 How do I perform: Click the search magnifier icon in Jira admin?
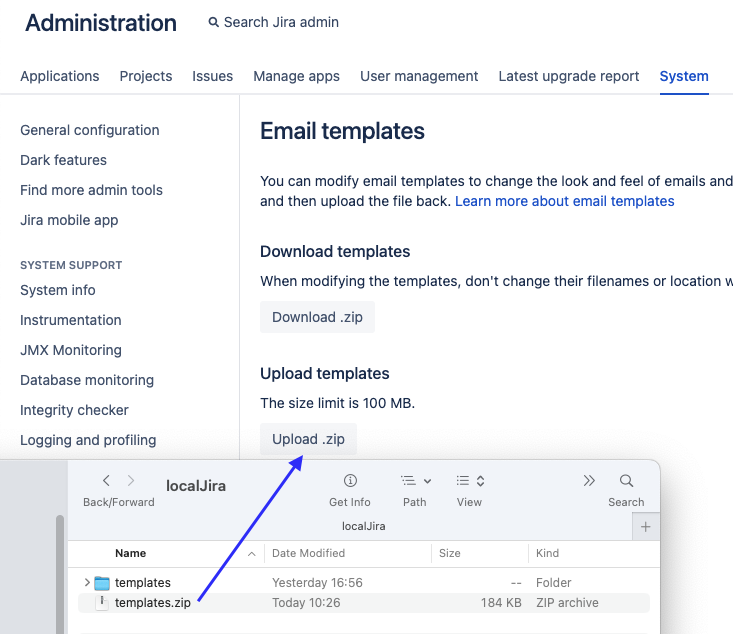[x=213, y=22]
